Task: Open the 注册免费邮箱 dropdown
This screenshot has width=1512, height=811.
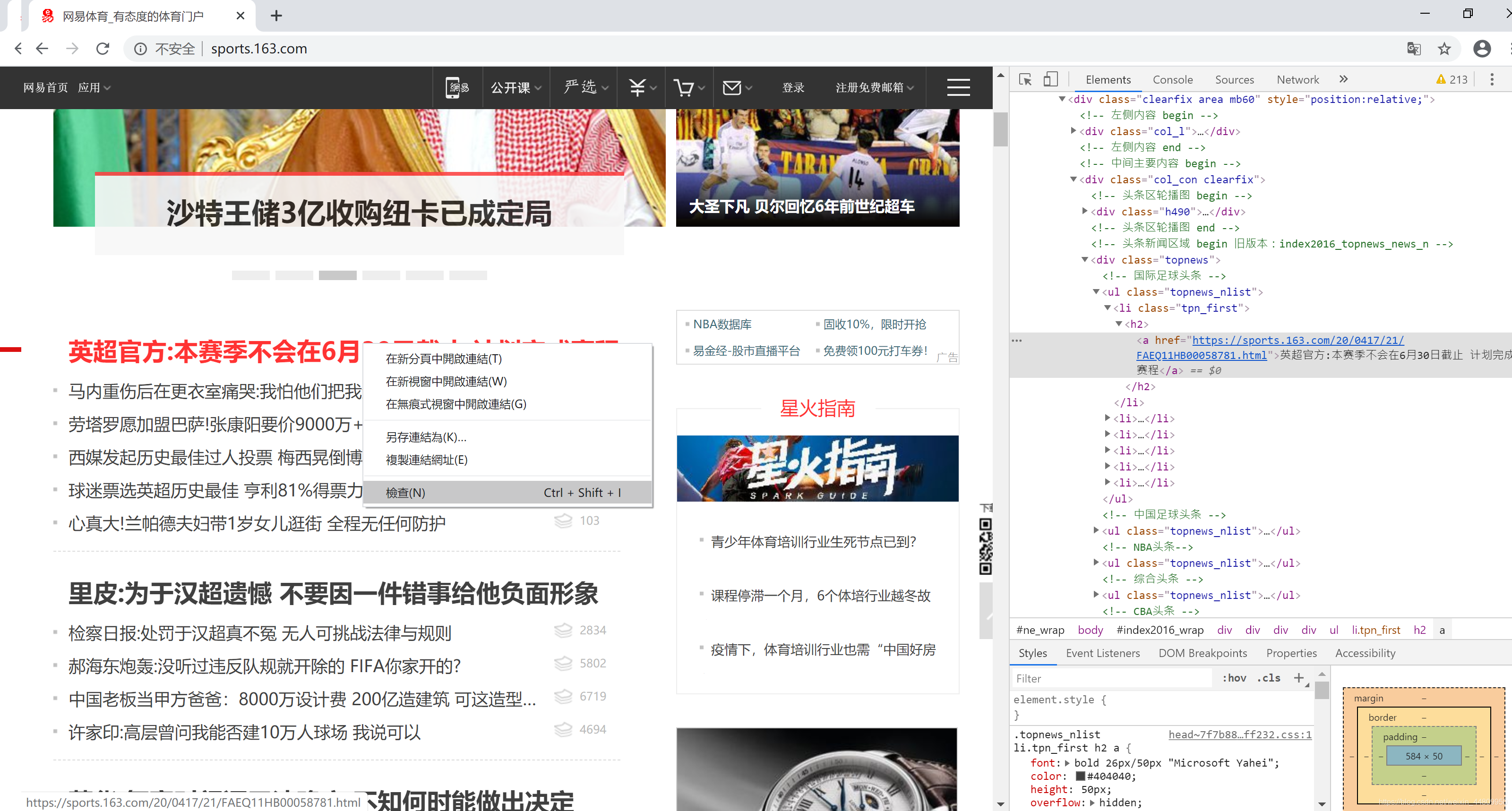Action: tap(874, 87)
